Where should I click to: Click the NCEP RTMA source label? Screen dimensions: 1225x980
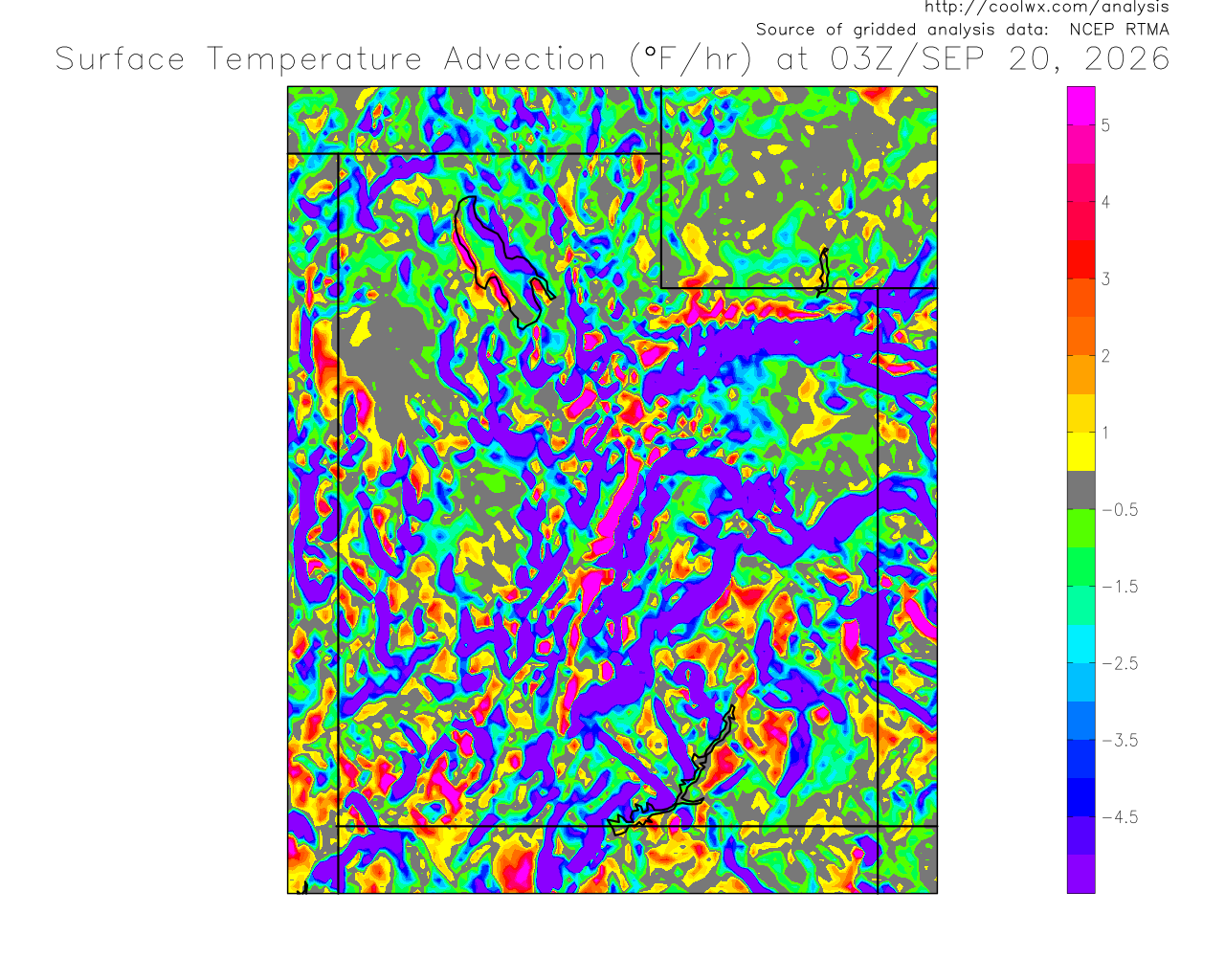pos(1120,30)
